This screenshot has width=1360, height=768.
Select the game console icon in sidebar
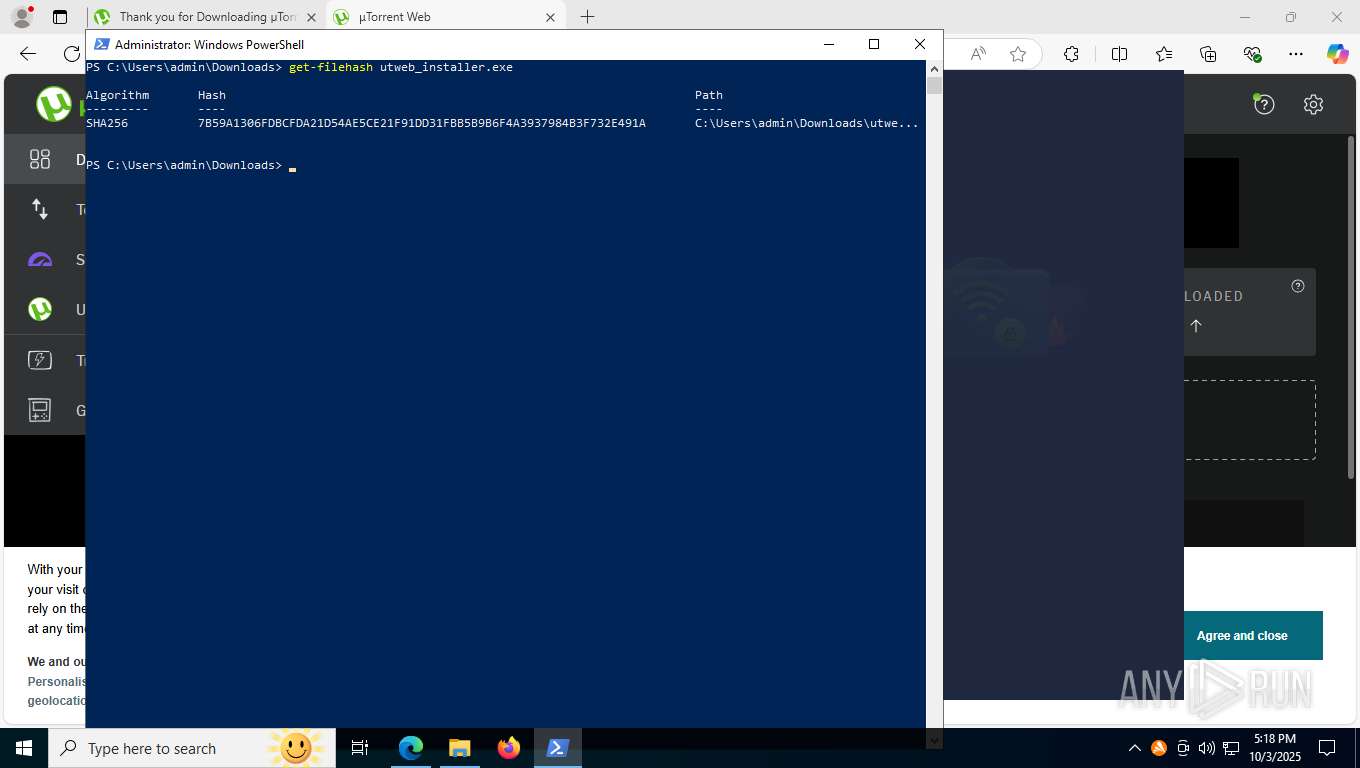(x=40, y=410)
